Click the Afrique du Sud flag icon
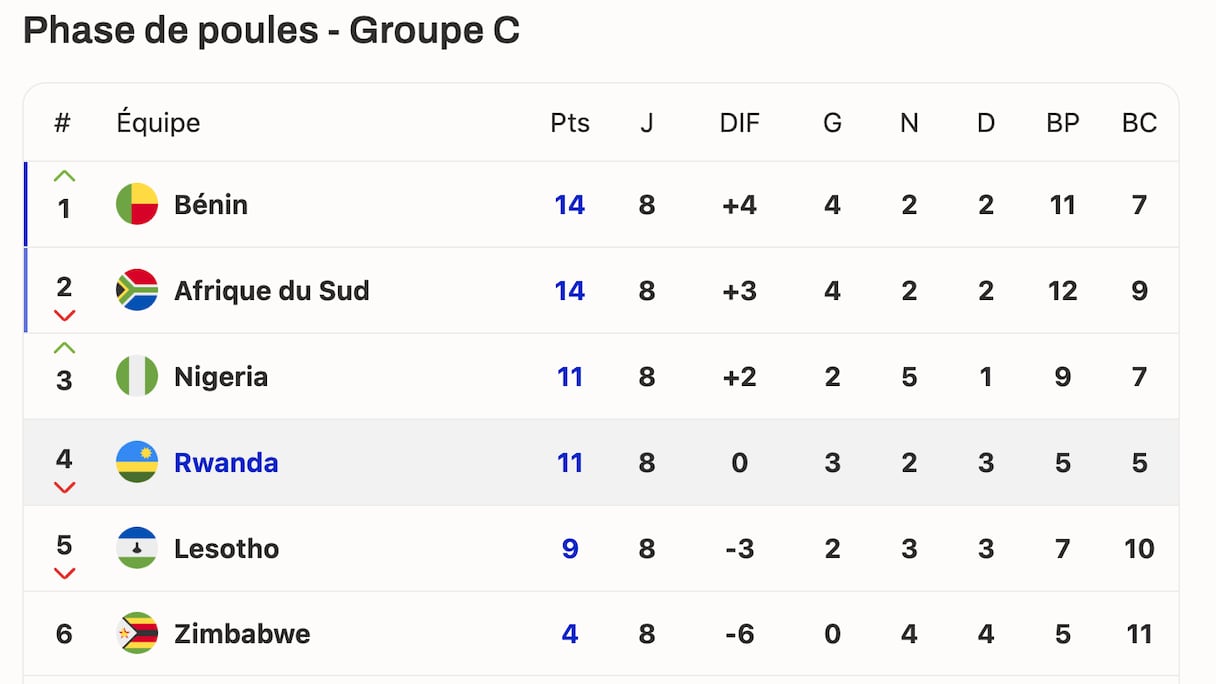The height and width of the screenshot is (684, 1216). click(x=137, y=290)
